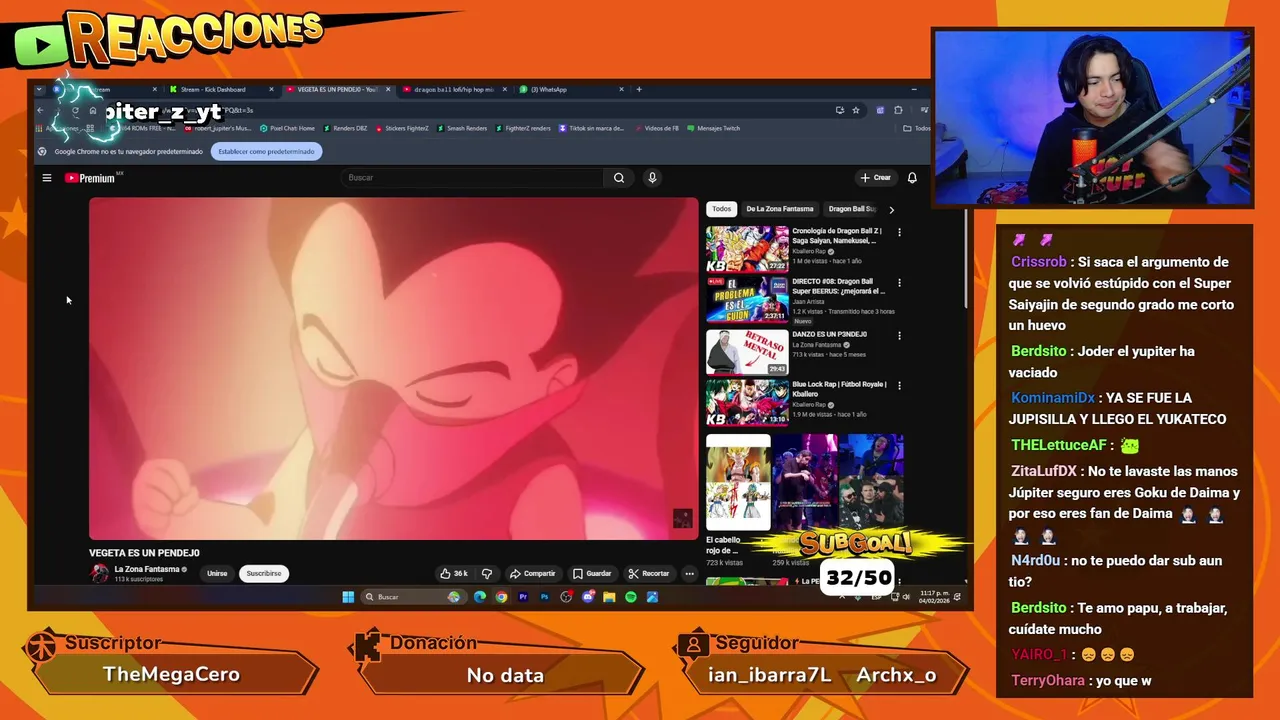1280x720 pixels.
Task: Open Chrome extensions puzzle icon
Action: [x=898, y=110]
